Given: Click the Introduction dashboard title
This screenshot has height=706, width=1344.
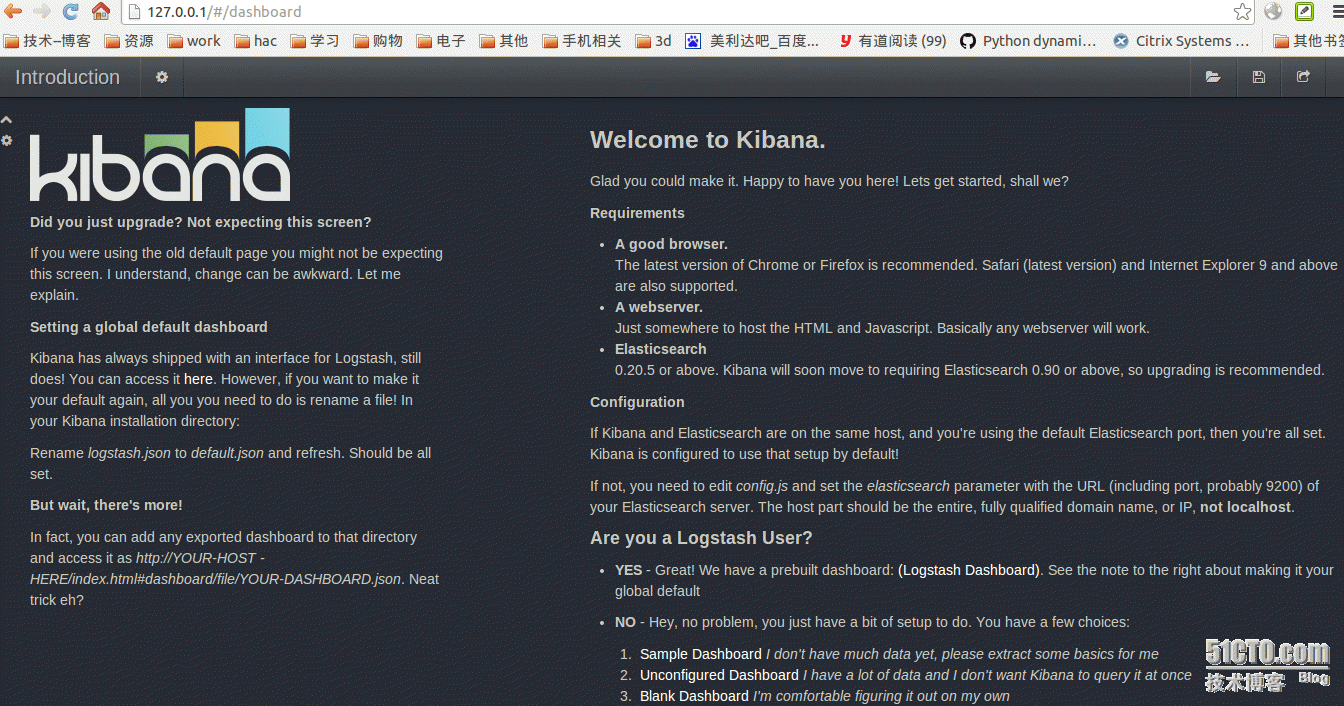Looking at the screenshot, I should point(67,77).
